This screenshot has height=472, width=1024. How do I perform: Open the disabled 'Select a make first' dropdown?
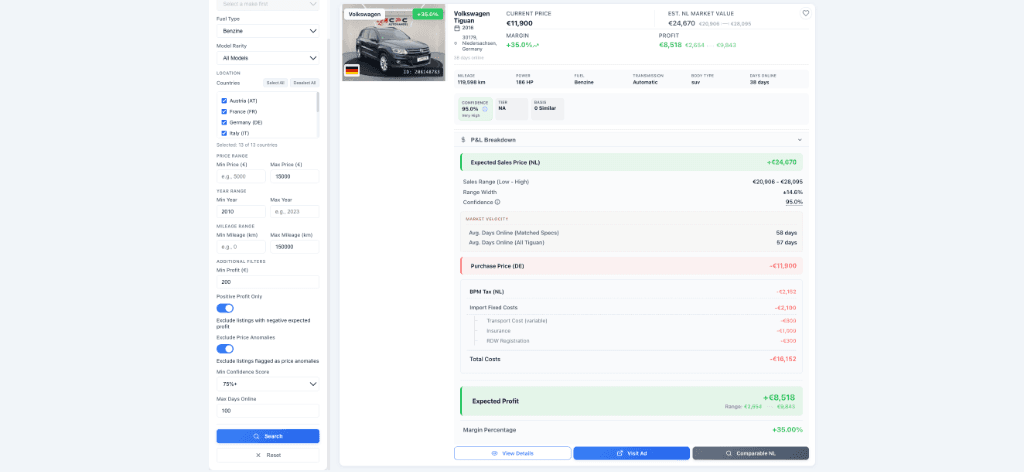coord(268,5)
